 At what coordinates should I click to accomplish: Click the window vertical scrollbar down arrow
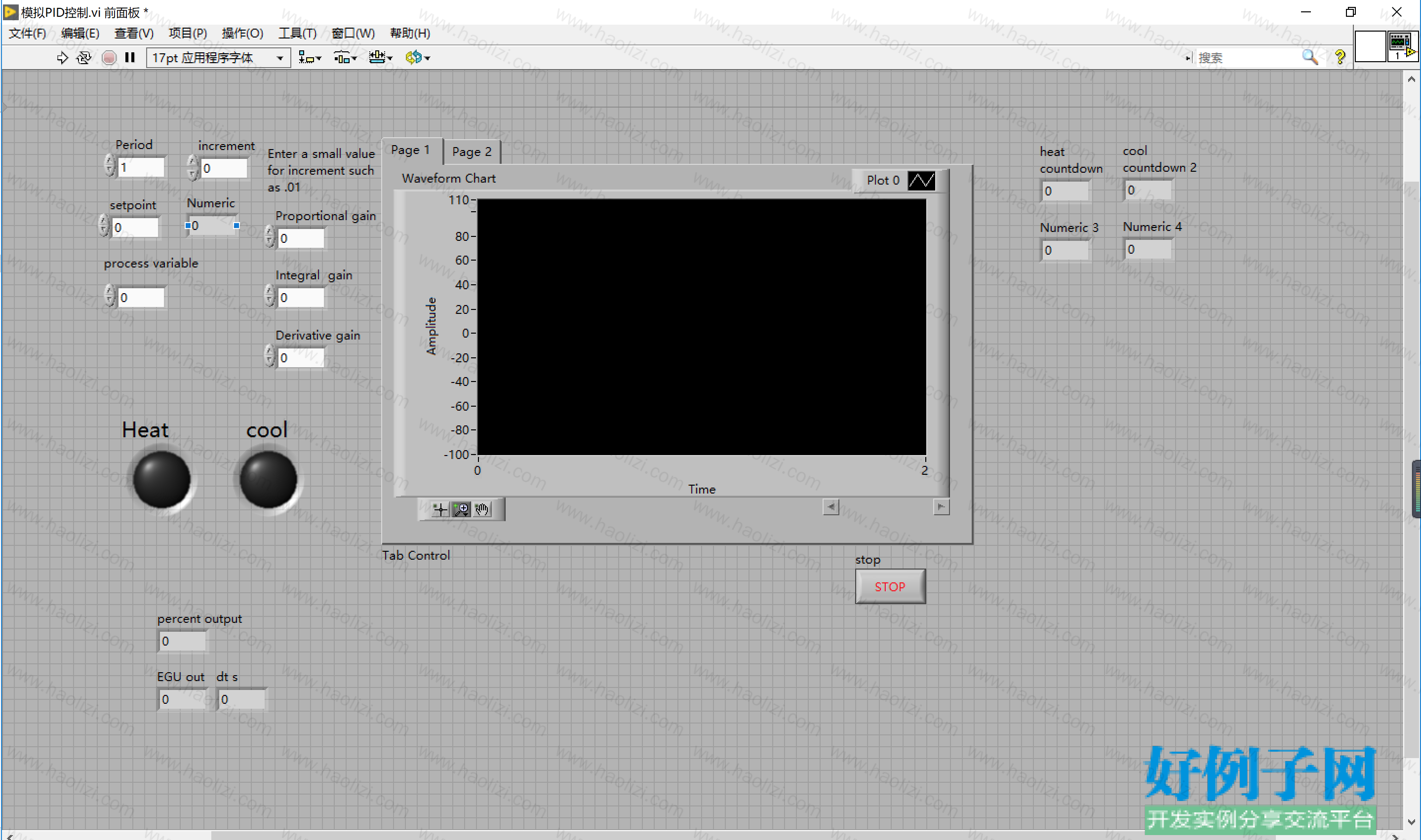point(1412,822)
